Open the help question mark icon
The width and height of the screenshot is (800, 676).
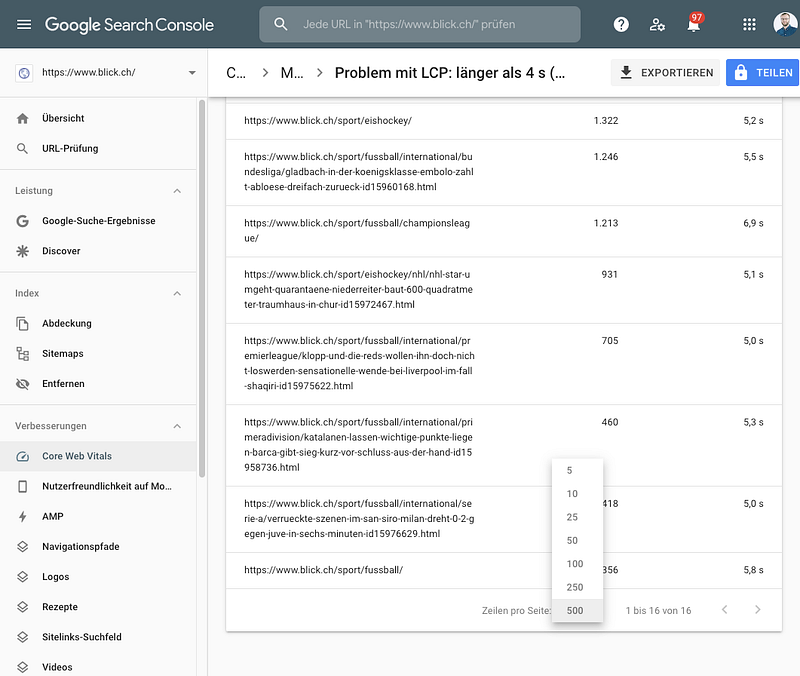pyautogui.click(x=622, y=24)
